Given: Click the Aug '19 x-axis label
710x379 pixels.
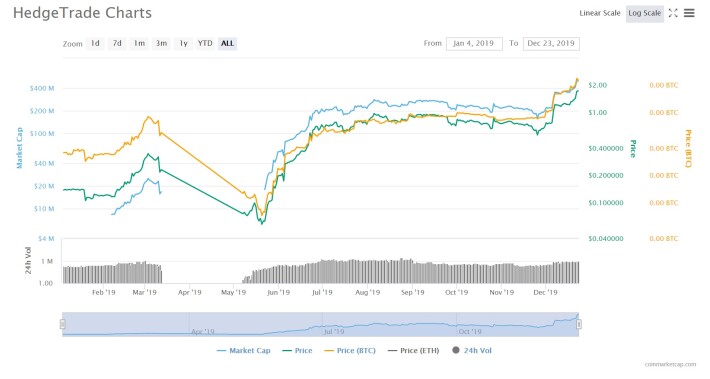Looking at the screenshot, I should tap(368, 293).
